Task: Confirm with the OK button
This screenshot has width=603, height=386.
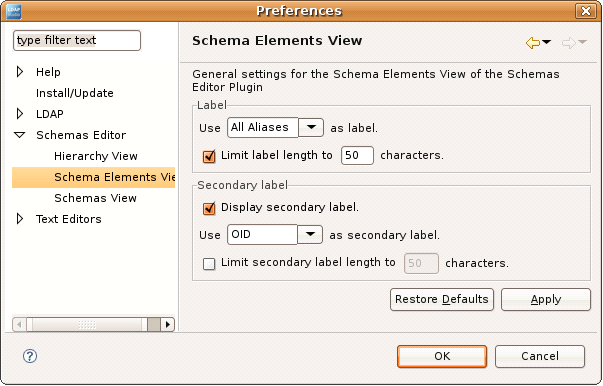Action: coord(442,356)
